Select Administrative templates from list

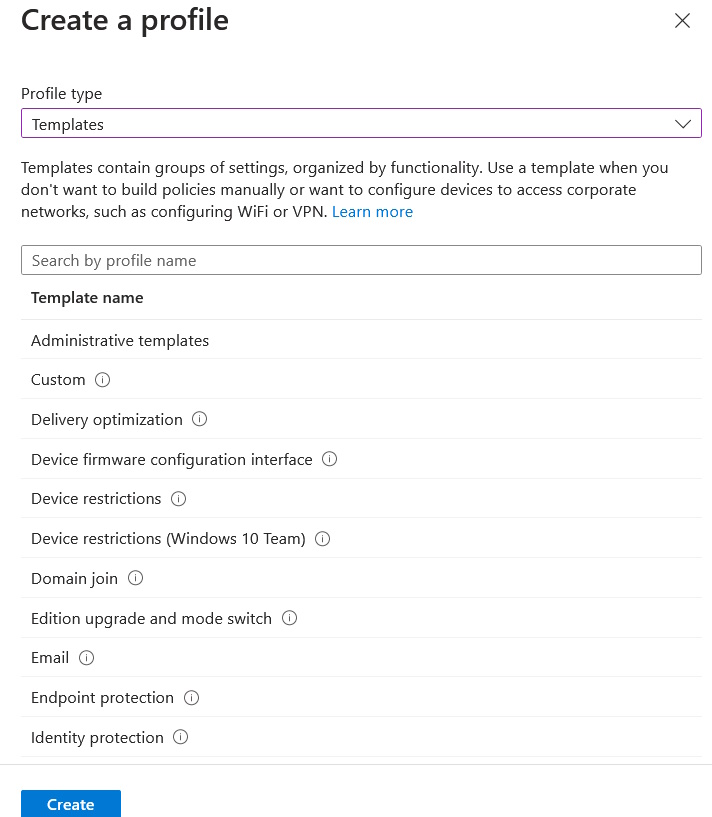pos(120,341)
